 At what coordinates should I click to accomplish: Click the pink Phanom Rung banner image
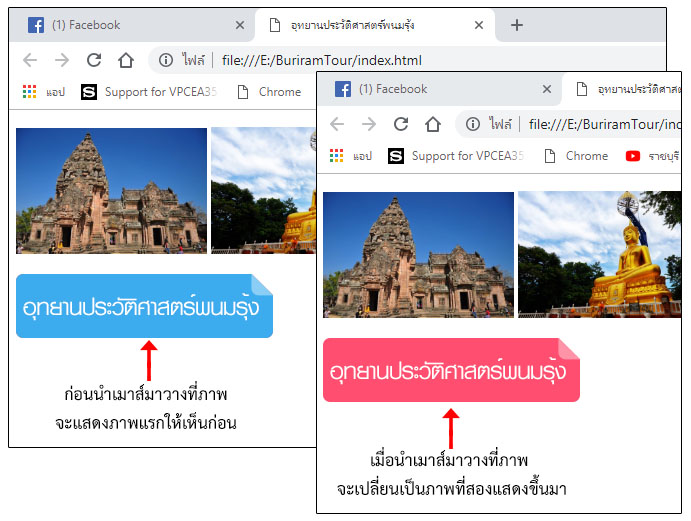[x=451, y=370]
